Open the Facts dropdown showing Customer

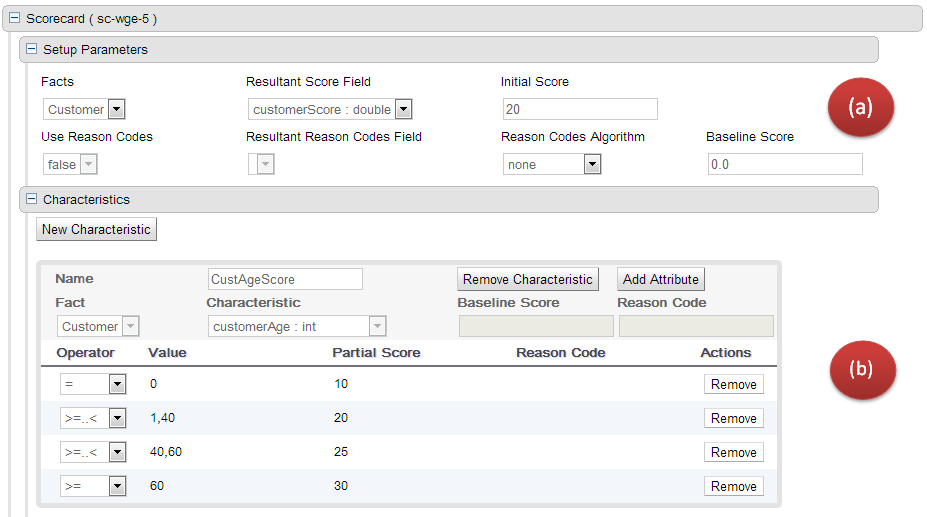coord(116,110)
